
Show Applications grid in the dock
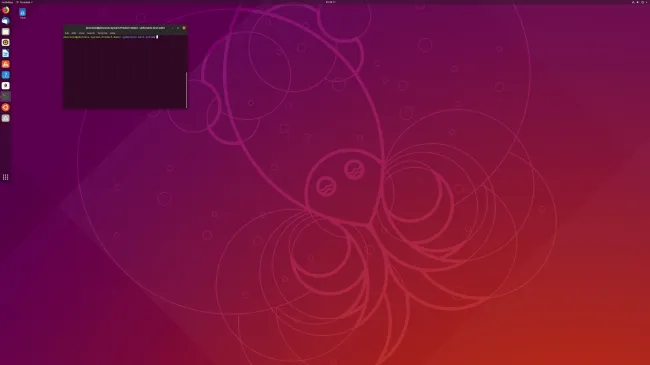coord(5,177)
